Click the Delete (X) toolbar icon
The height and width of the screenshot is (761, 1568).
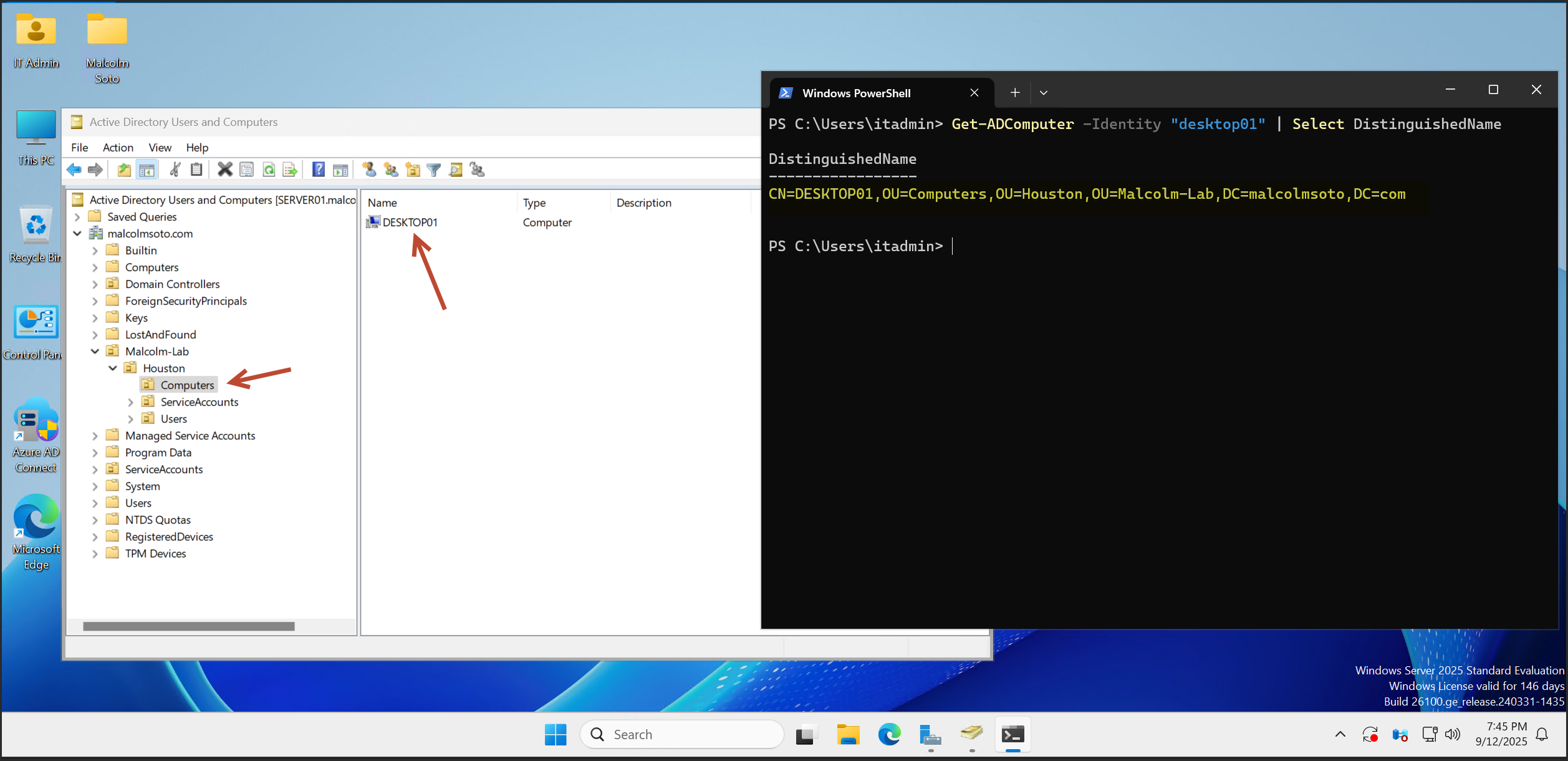pyautogui.click(x=224, y=170)
